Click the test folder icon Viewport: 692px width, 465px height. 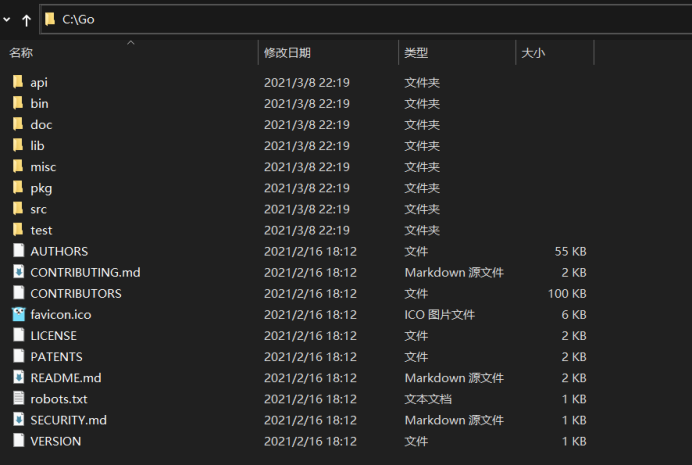18,230
